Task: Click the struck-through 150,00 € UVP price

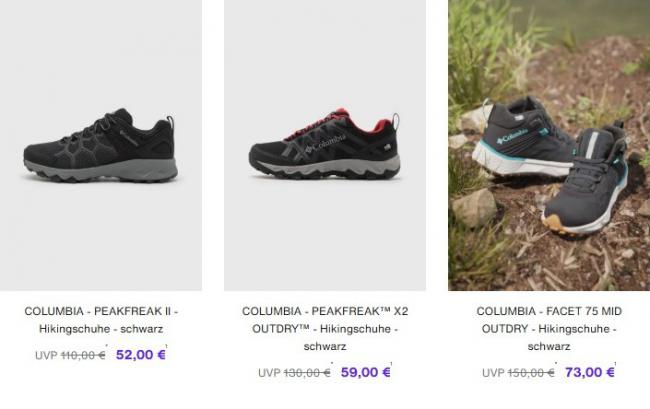Action: pos(531,373)
